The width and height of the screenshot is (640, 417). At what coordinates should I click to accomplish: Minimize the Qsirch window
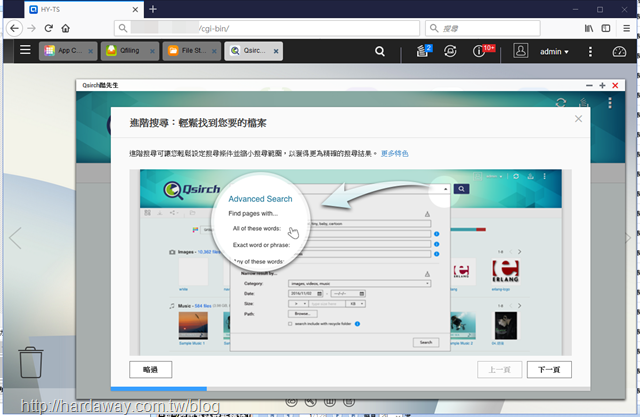coord(589,85)
